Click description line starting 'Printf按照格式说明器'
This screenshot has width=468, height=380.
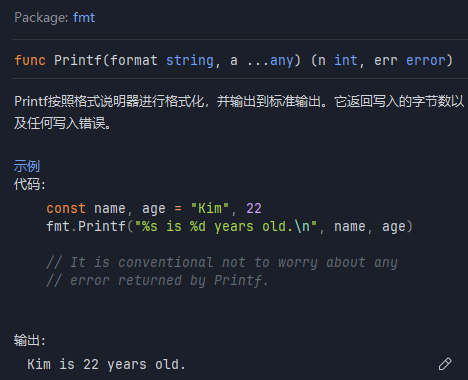239,101
